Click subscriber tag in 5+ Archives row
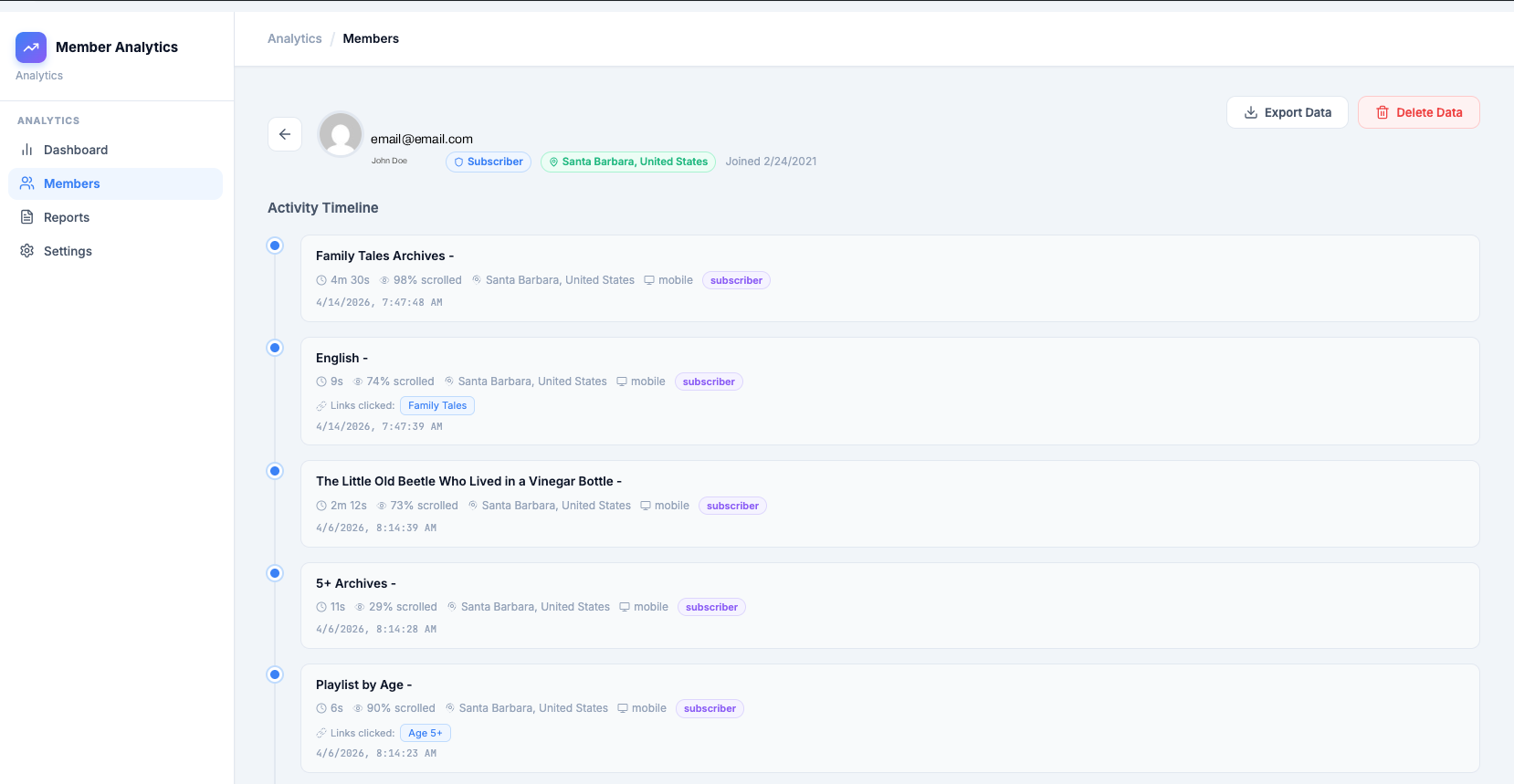This screenshot has height=784, width=1514. coord(711,607)
